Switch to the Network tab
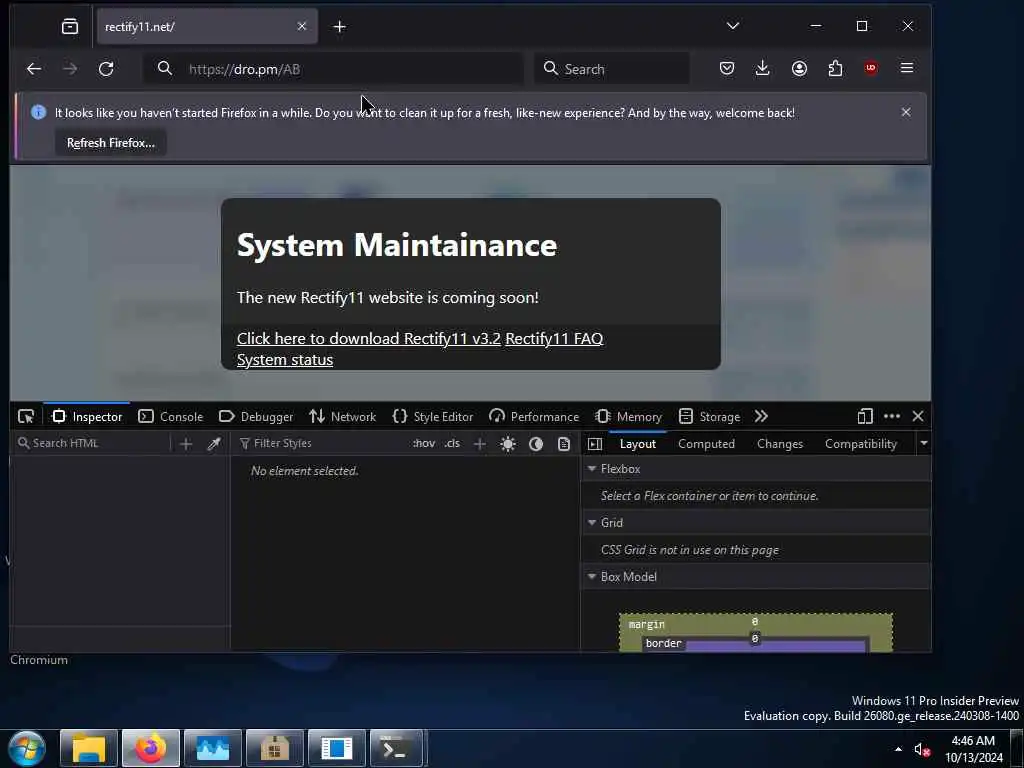The height and width of the screenshot is (768, 1024). 343,417
